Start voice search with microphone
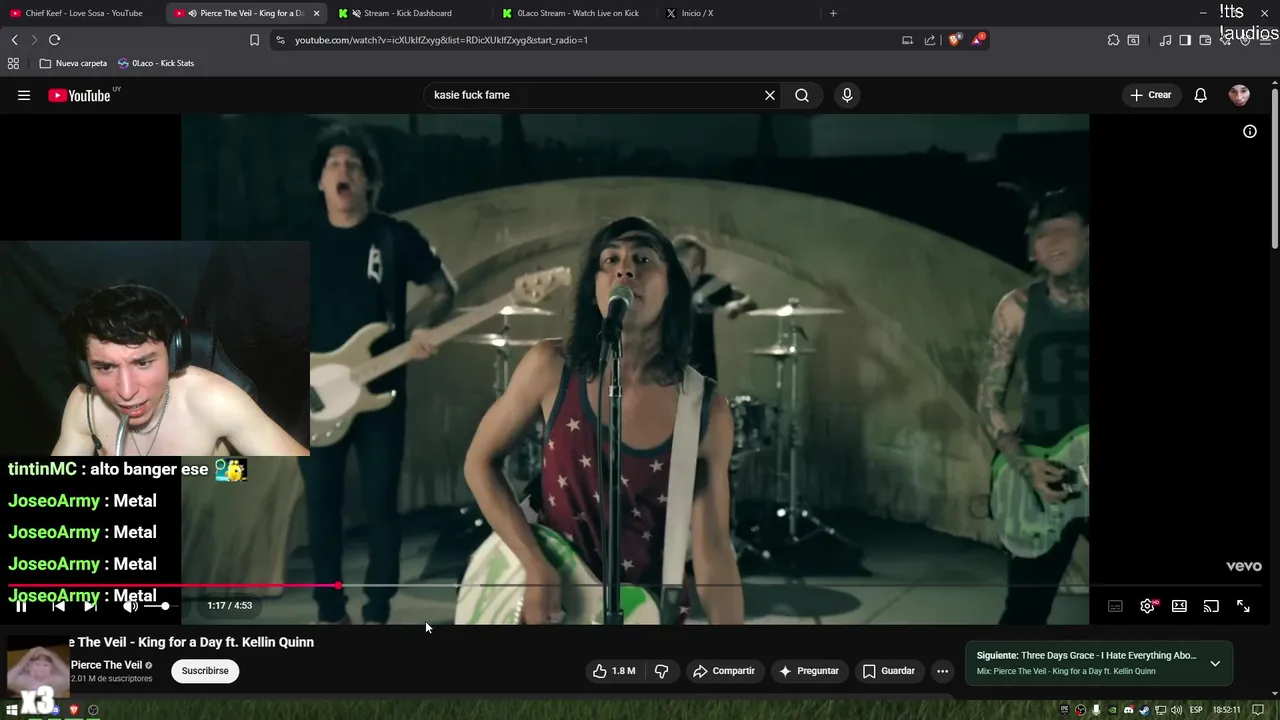The width and height of the screenshot is (1280, 720). [x=847, y=95]
